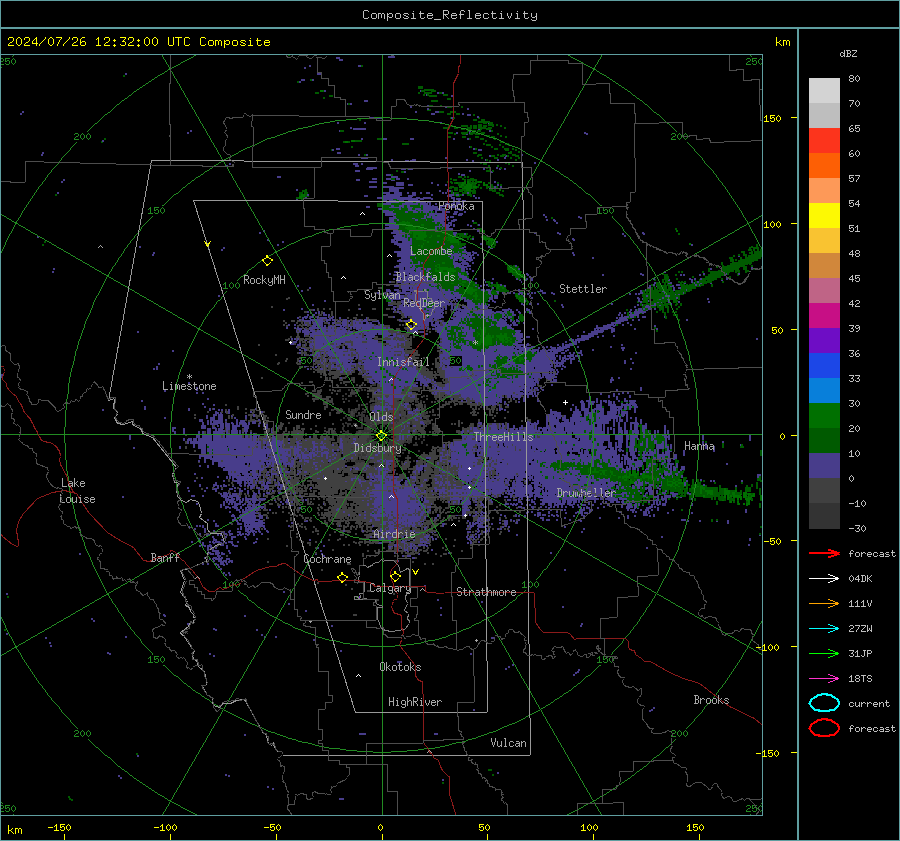Click the dBZ legend heading
The height and width of the screenshot is (841, 900).
pyautogui.click(x=848, y=53)
